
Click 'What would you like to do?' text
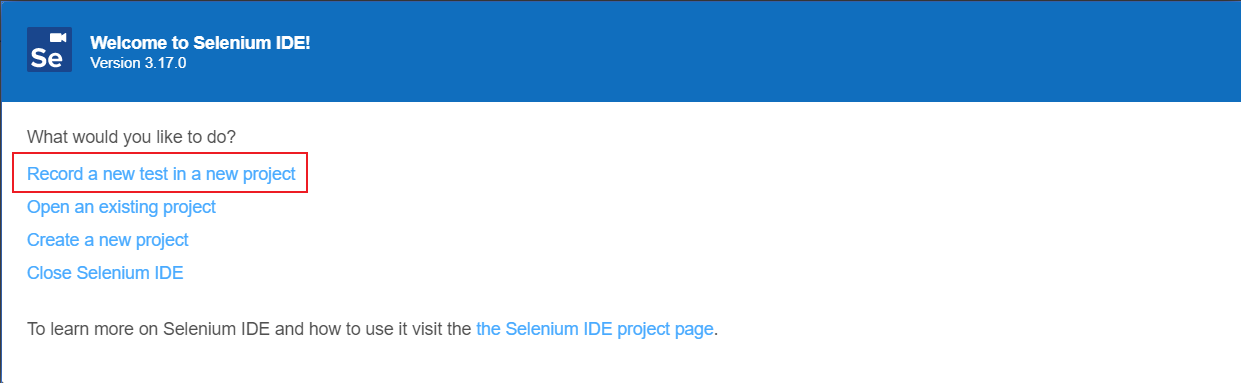(x=138, y=136)
